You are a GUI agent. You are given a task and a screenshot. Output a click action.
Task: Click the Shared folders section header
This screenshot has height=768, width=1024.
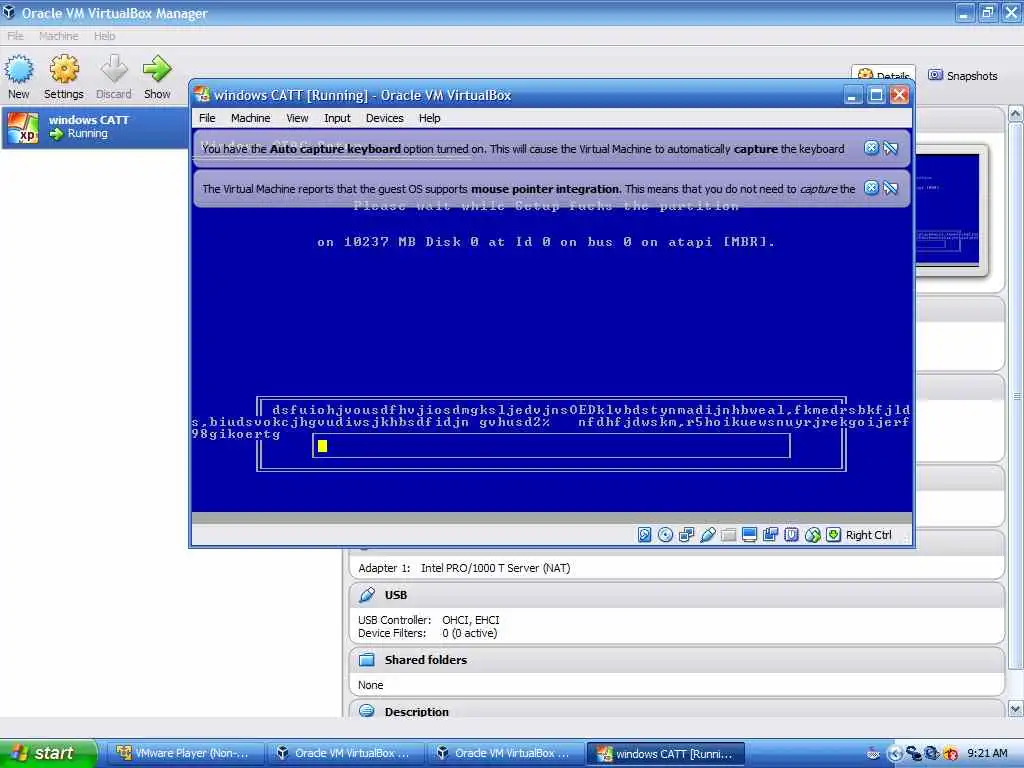pyautogui.click(x=677, y=660)
